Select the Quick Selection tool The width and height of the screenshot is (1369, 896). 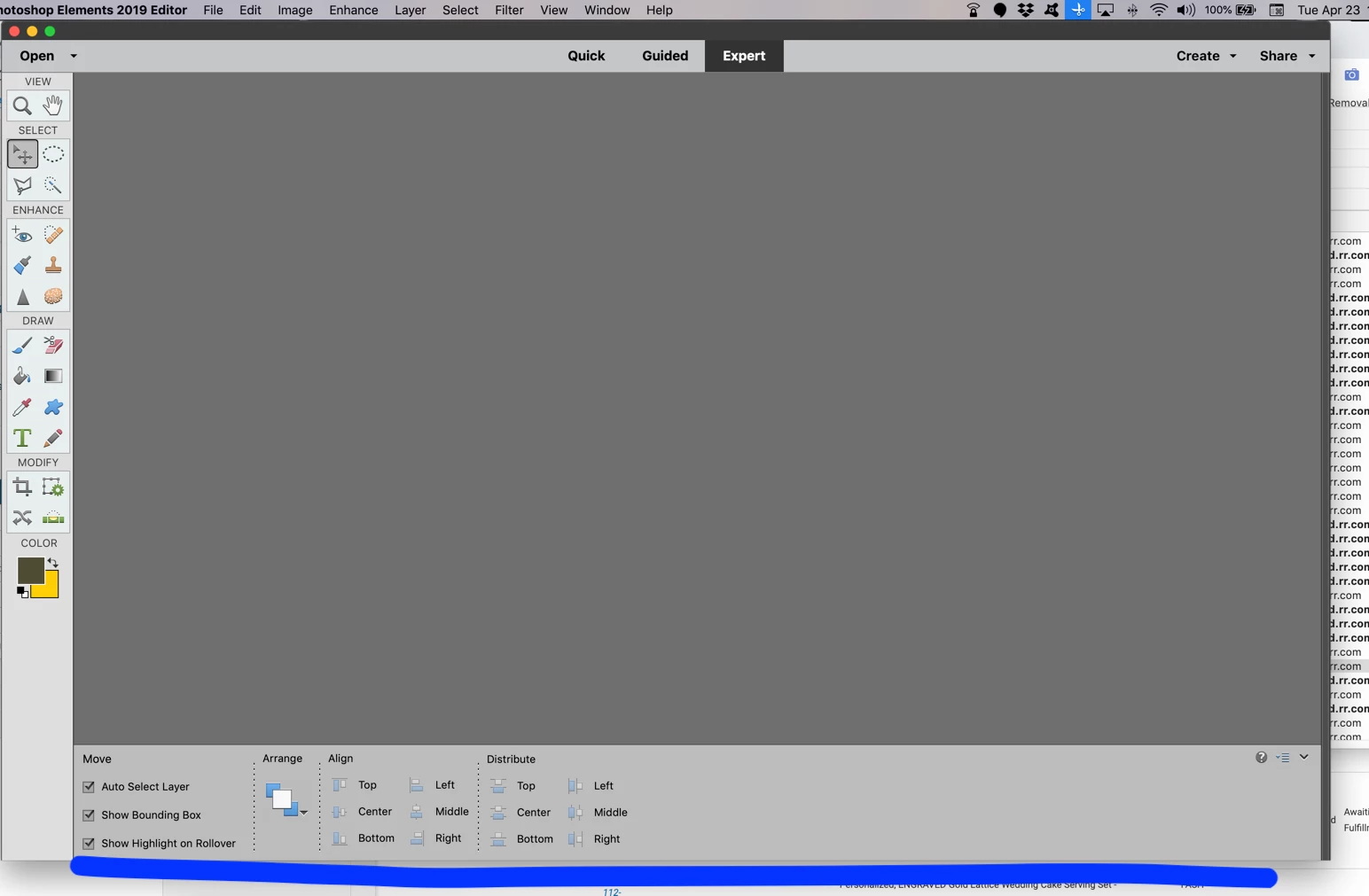53,185
